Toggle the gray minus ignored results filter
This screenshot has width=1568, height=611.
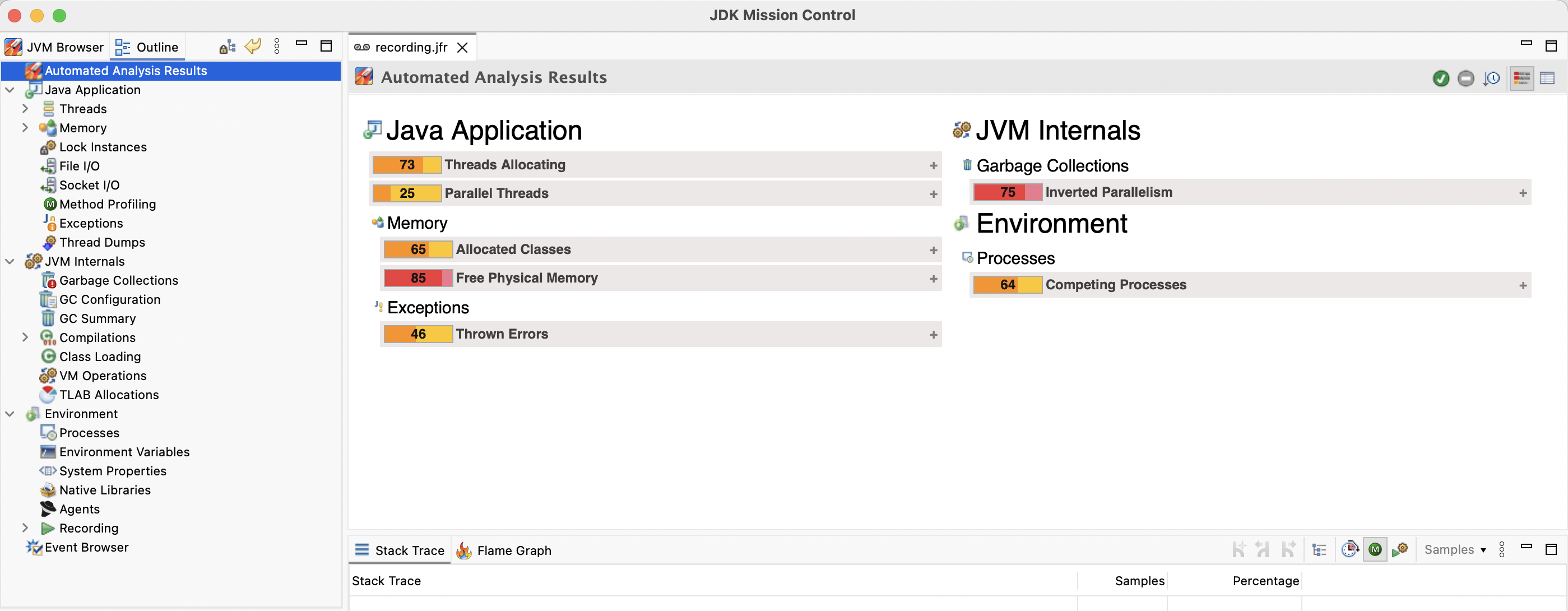1466,78
